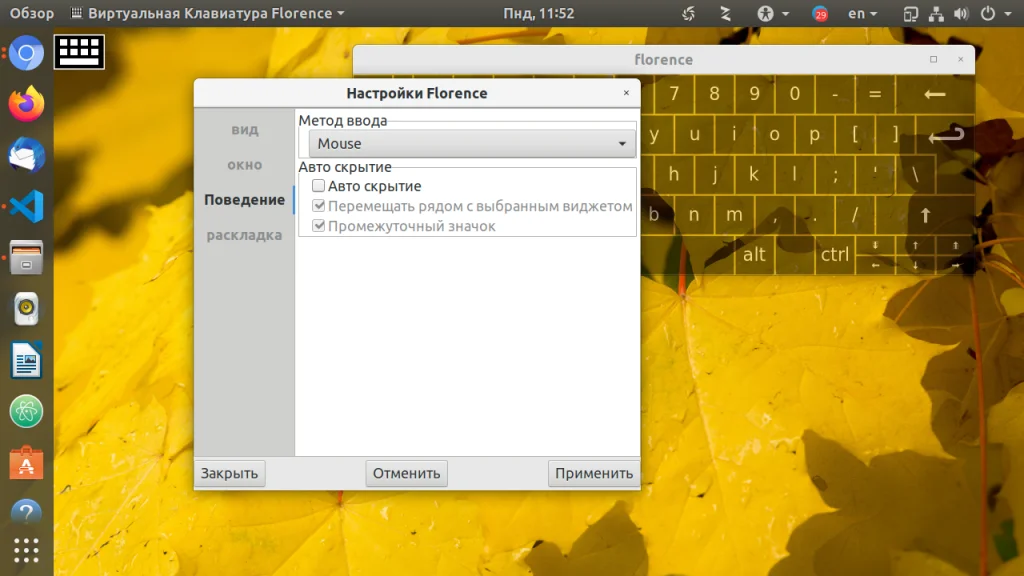Click the red notification badge tray icon
This screenshot has height=576, width=1024.
pos(820,13)
